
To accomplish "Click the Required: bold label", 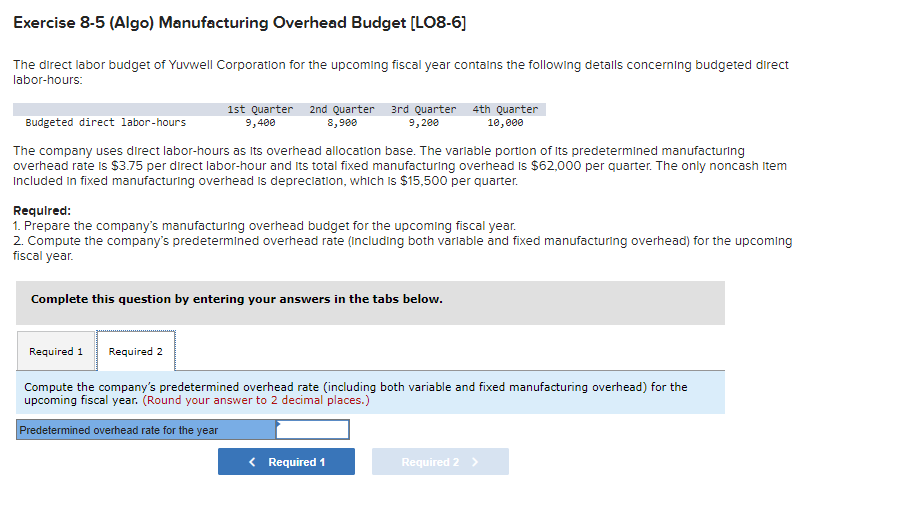I will (x=42, y=211).
